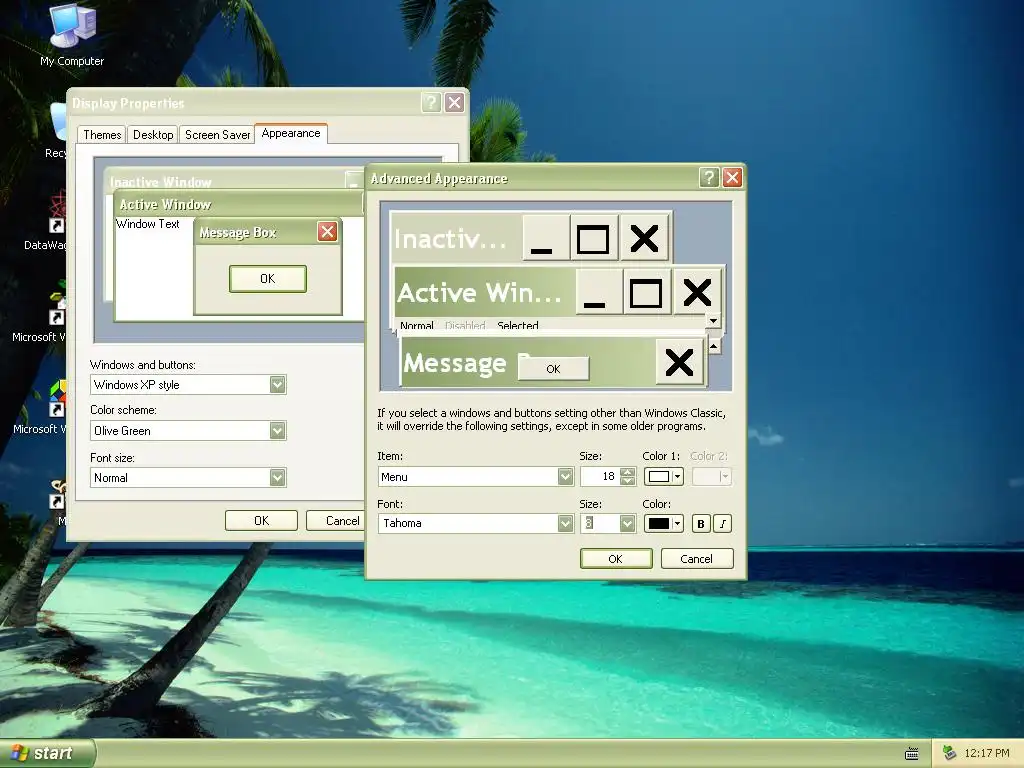1024x768 pixels.
Task: Click Active Window title in Display Properties preview
Action: (x=165, y=204)
